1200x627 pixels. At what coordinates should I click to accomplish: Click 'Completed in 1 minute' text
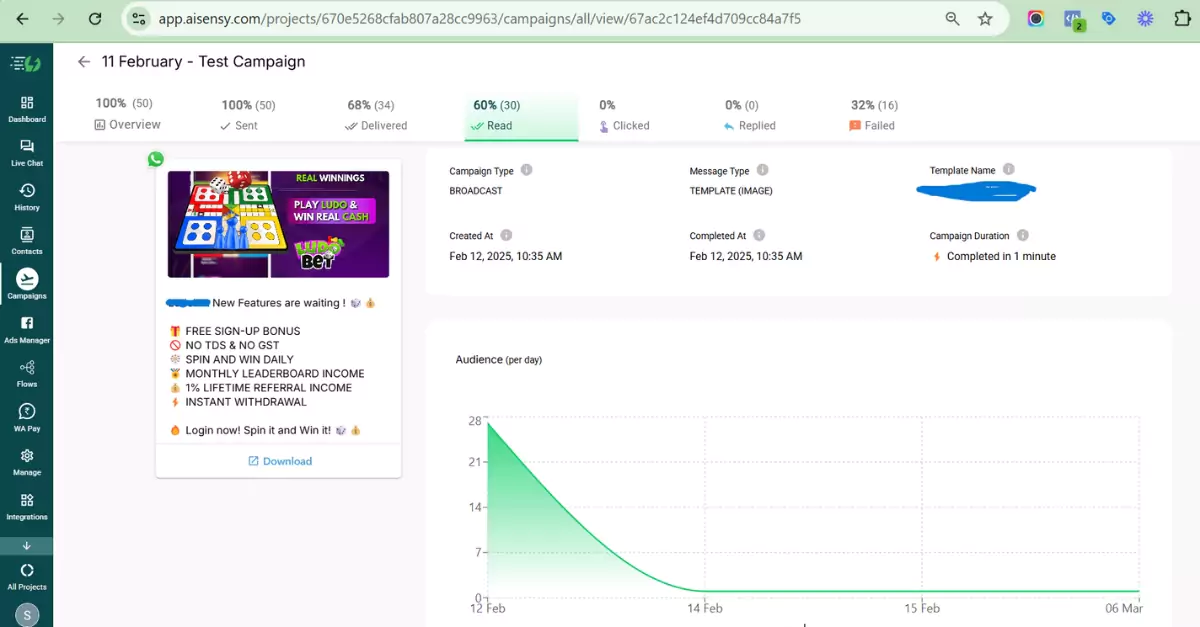pyautogui.click(x=1001, y=256)
